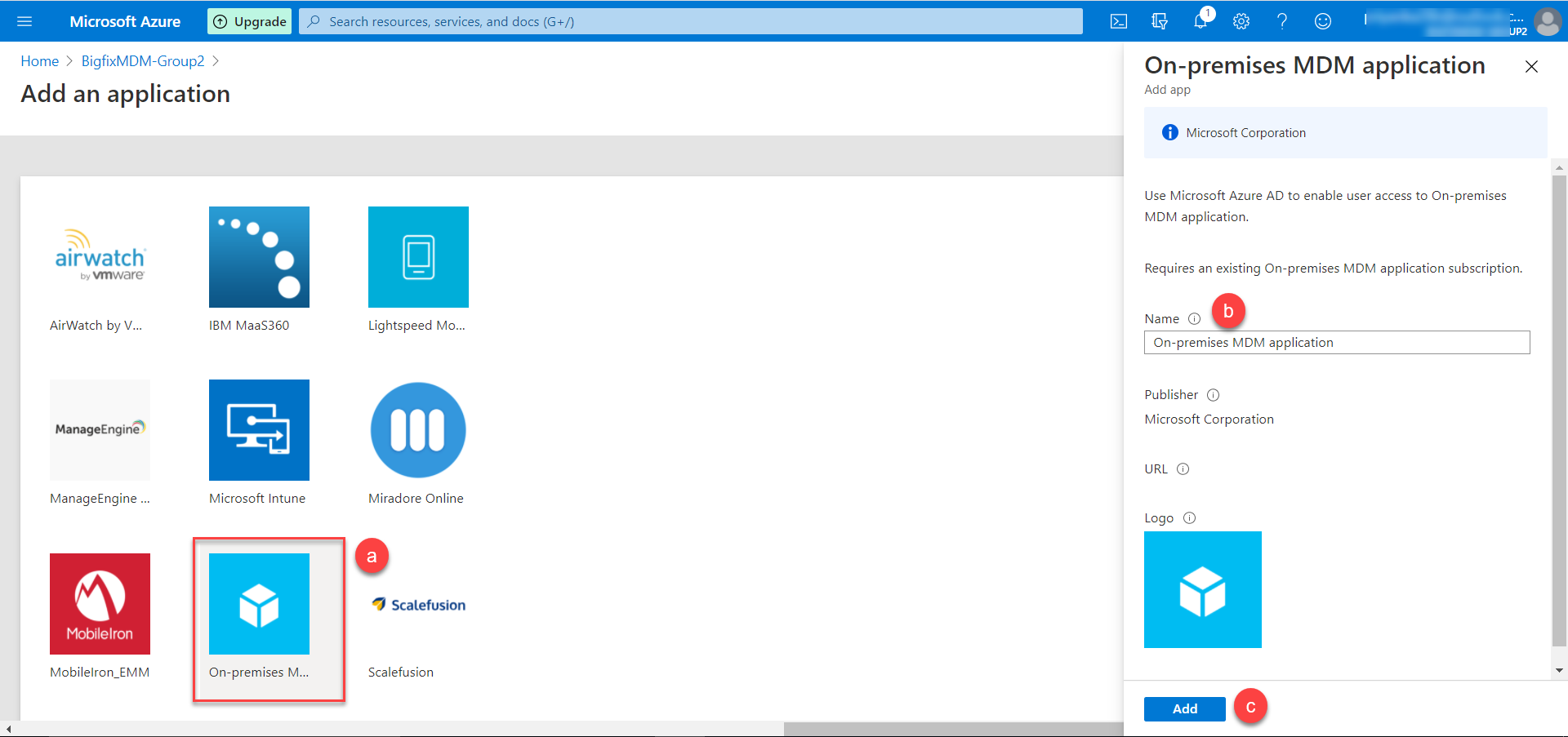Focus the top search resources box
The height and width of the screenshot is (737, 1568).
[x=691, y=21]
